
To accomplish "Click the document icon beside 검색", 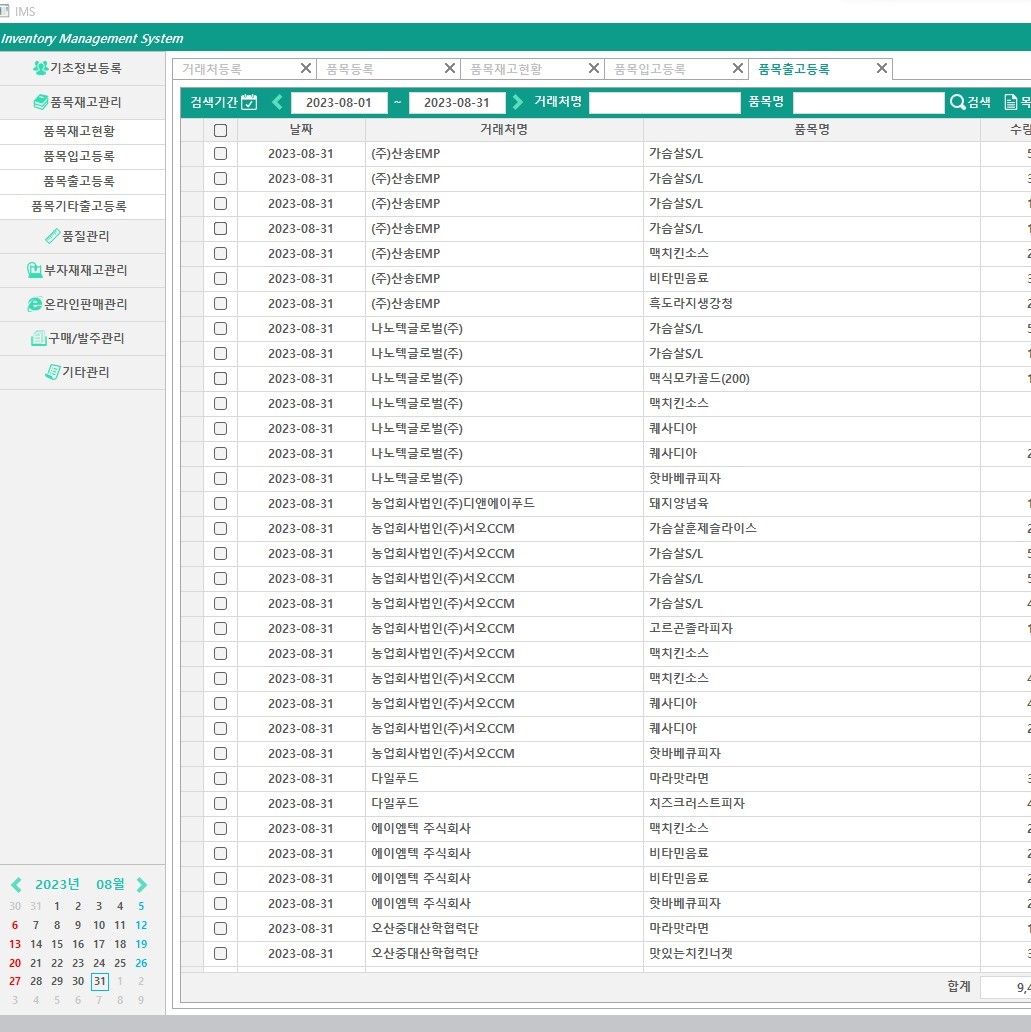I will pos(1011,102).
